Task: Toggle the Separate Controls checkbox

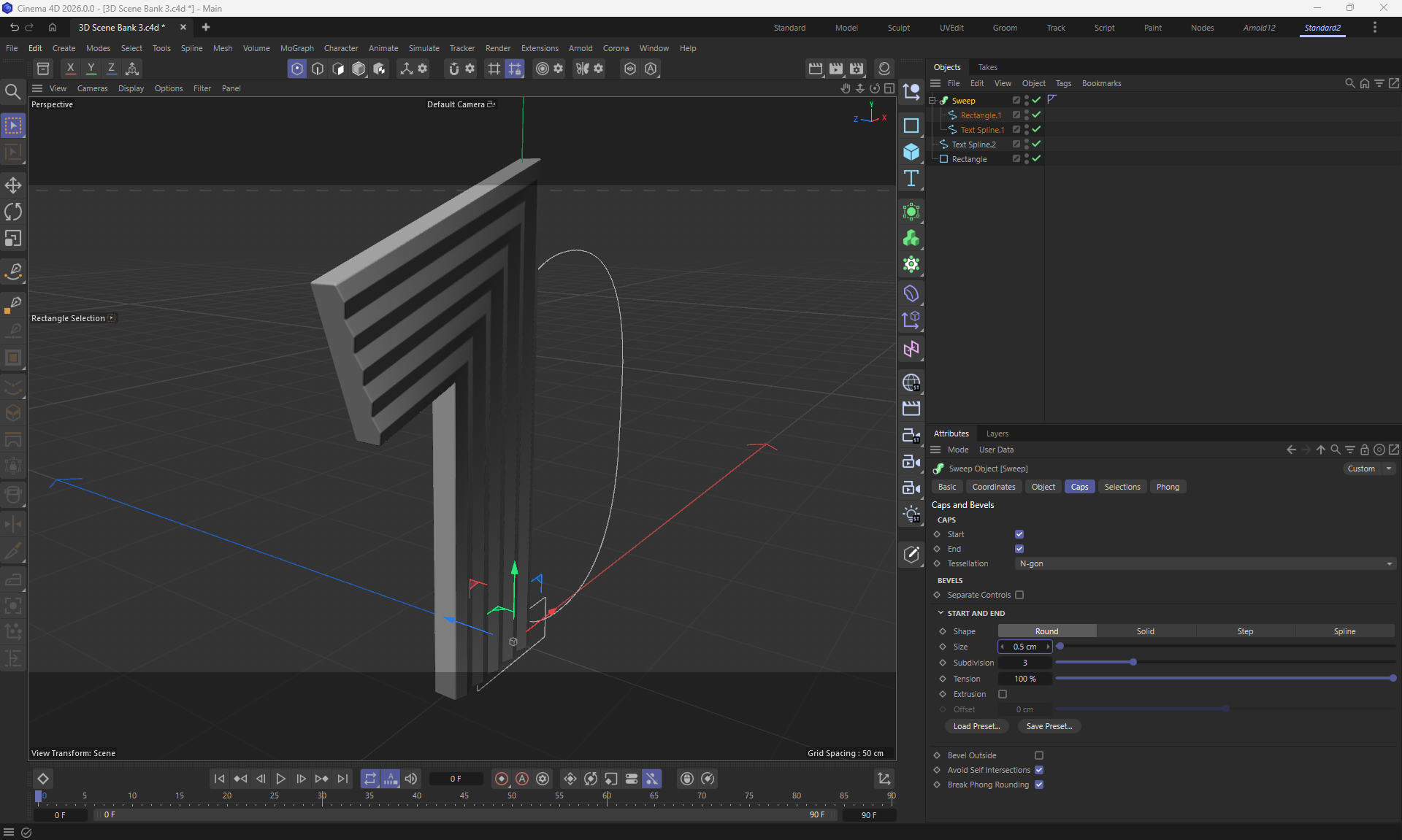Action: coord(1019,595)
